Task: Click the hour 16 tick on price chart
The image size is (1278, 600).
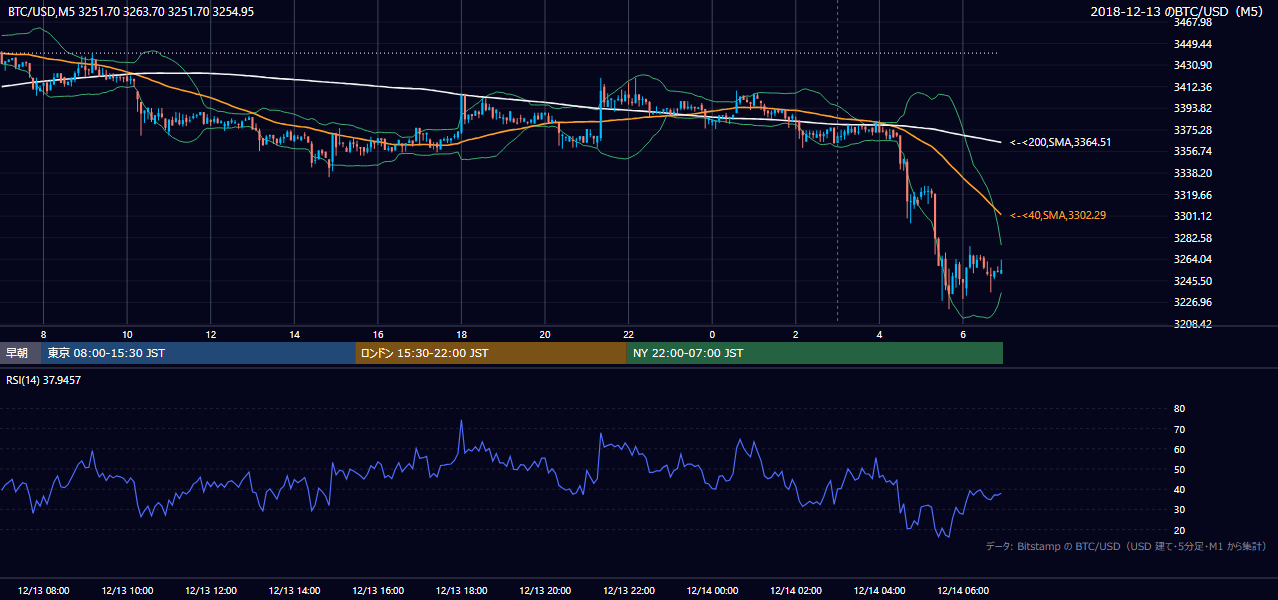Action: tap(378, 334)
